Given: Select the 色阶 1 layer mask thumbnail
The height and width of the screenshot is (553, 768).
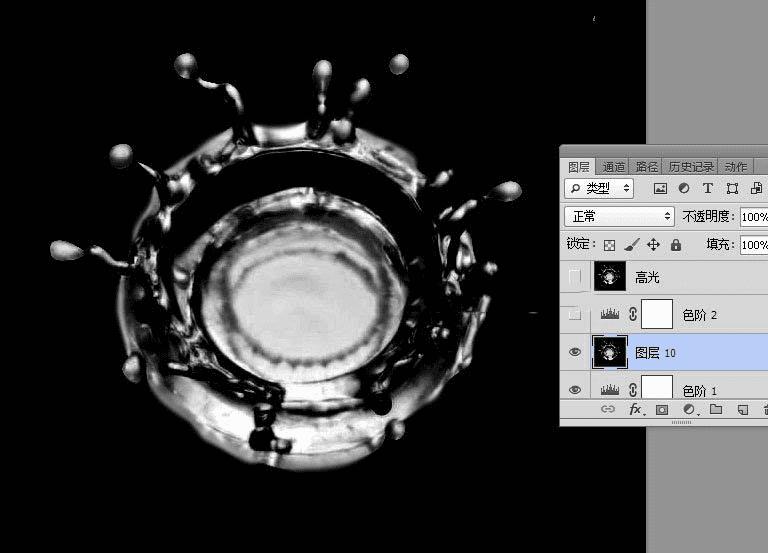Looking at the screenshot, I should pos(657,387).
